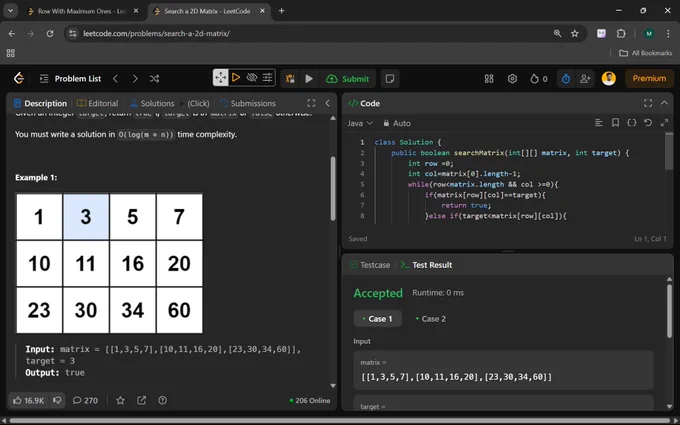Open LeetCode settings gear icon

tap(512, 78)
